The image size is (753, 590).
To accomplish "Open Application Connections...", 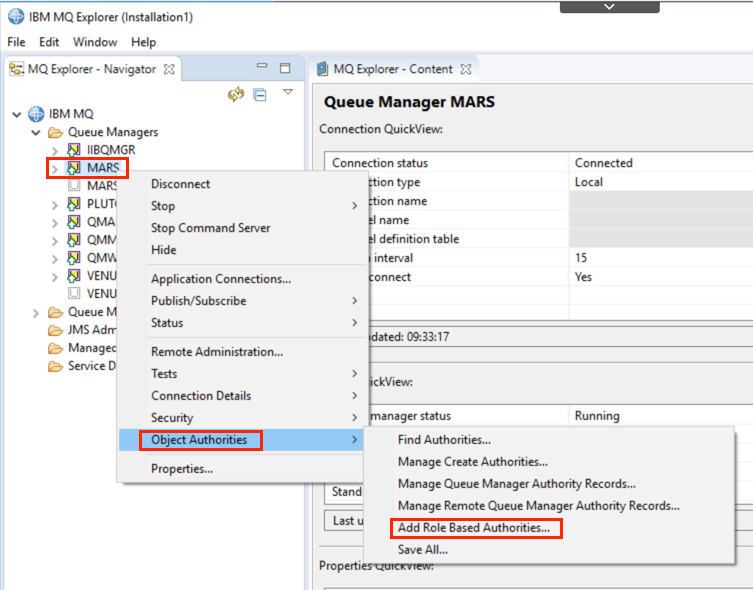I will [x=243, y=279].
